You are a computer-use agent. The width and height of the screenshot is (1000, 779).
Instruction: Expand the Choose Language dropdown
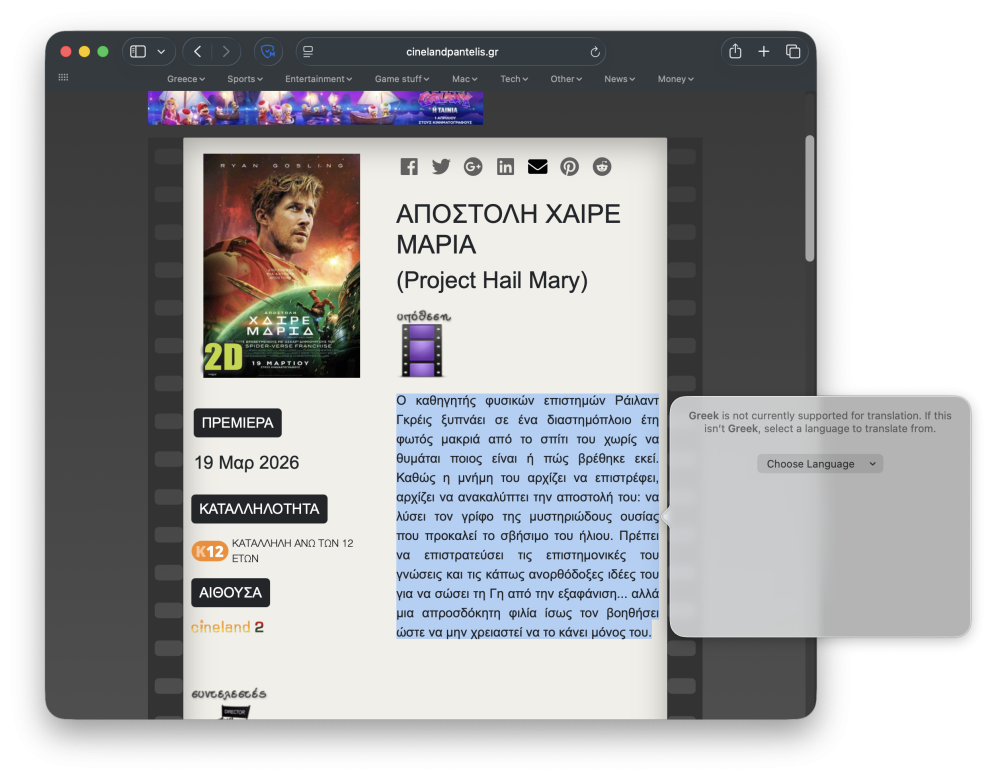(x=820, y=464)
